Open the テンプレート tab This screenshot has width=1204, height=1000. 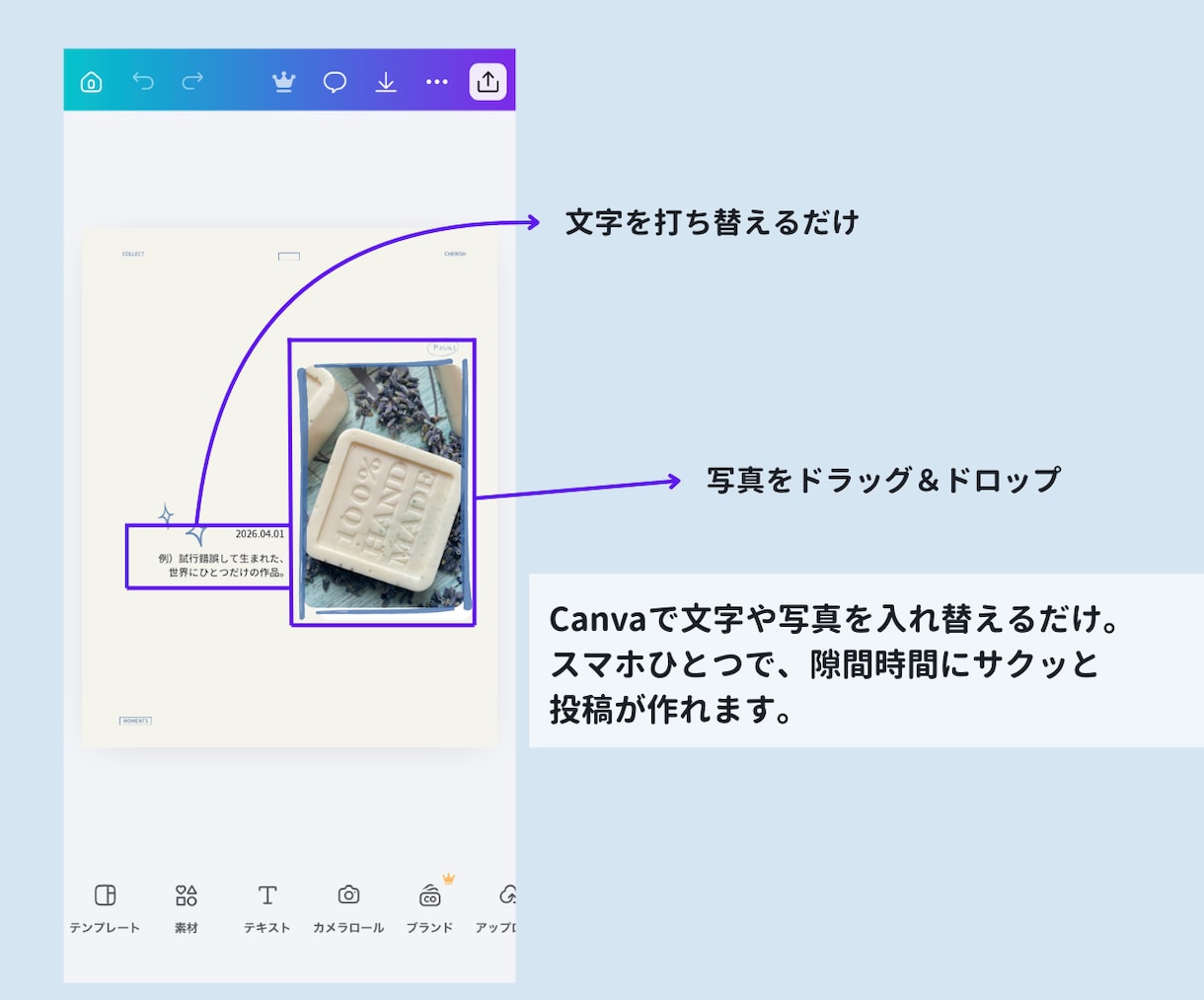pos(105,908)
